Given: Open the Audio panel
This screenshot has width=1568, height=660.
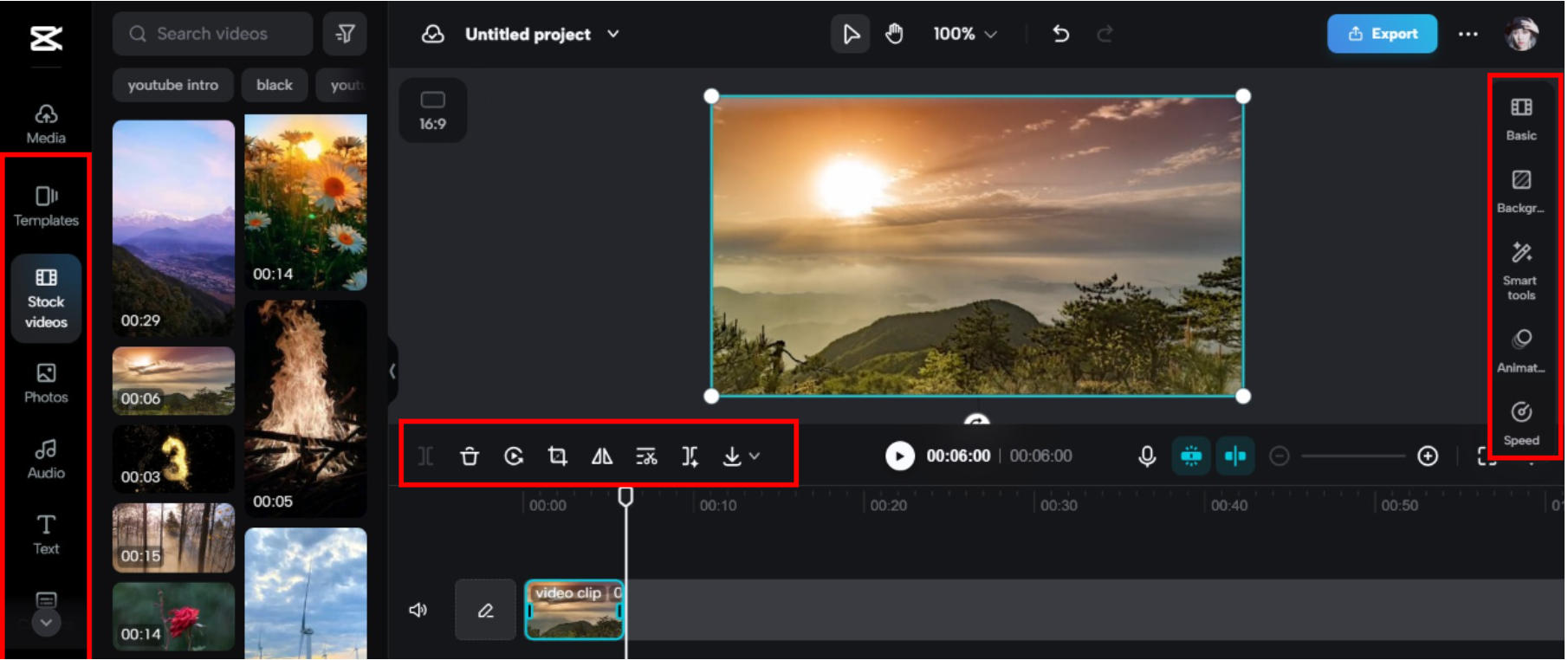Looking at the screenshot, I should [x=46, y=459].
